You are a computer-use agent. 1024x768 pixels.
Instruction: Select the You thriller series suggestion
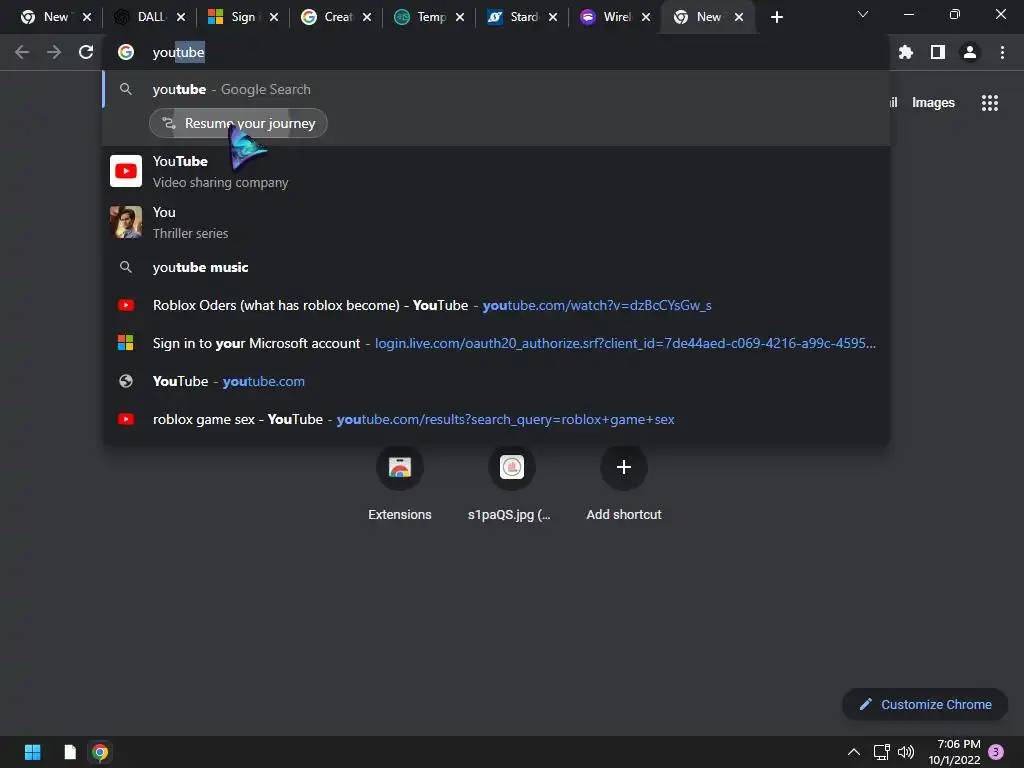coord(496,222)
